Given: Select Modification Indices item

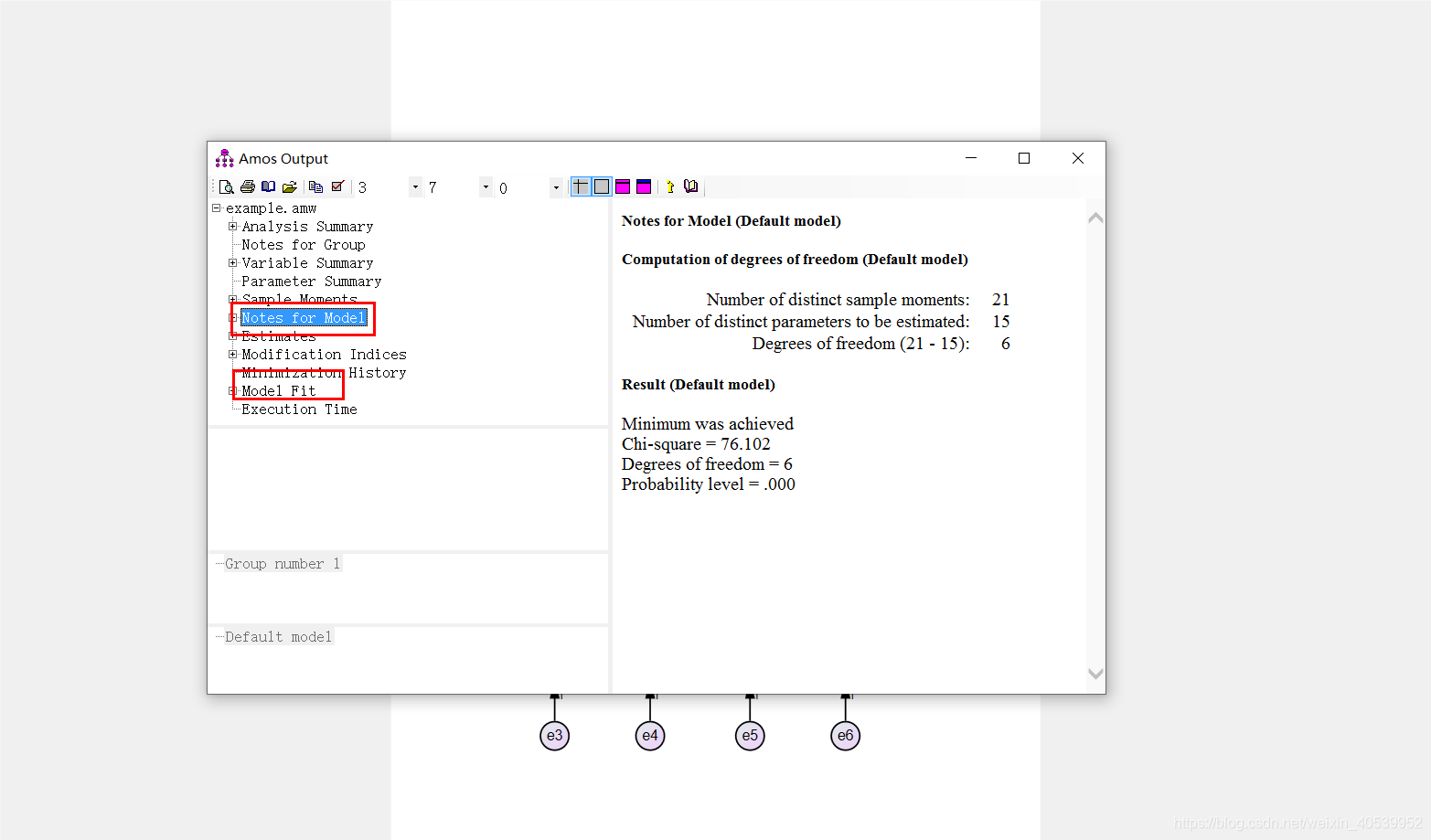Looking at the screenshot, I should pos(325,355).
